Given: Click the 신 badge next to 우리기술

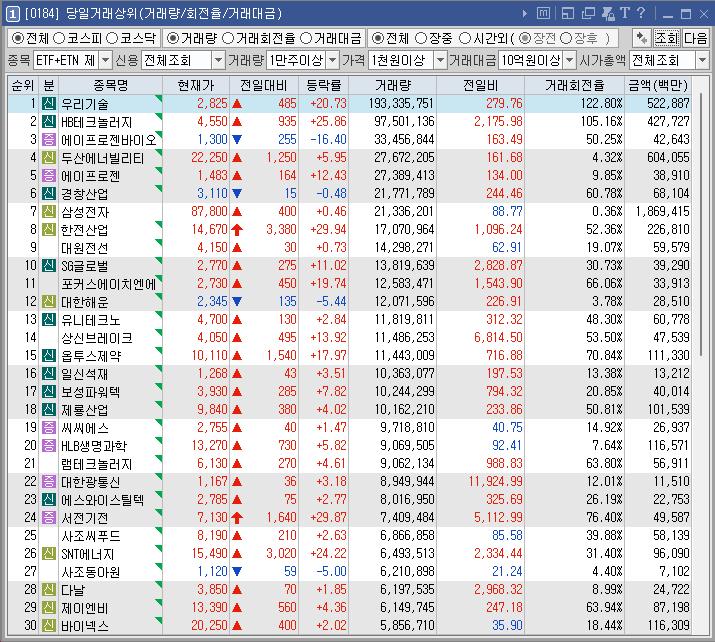Looking at the screenshot, I should 49,104.
